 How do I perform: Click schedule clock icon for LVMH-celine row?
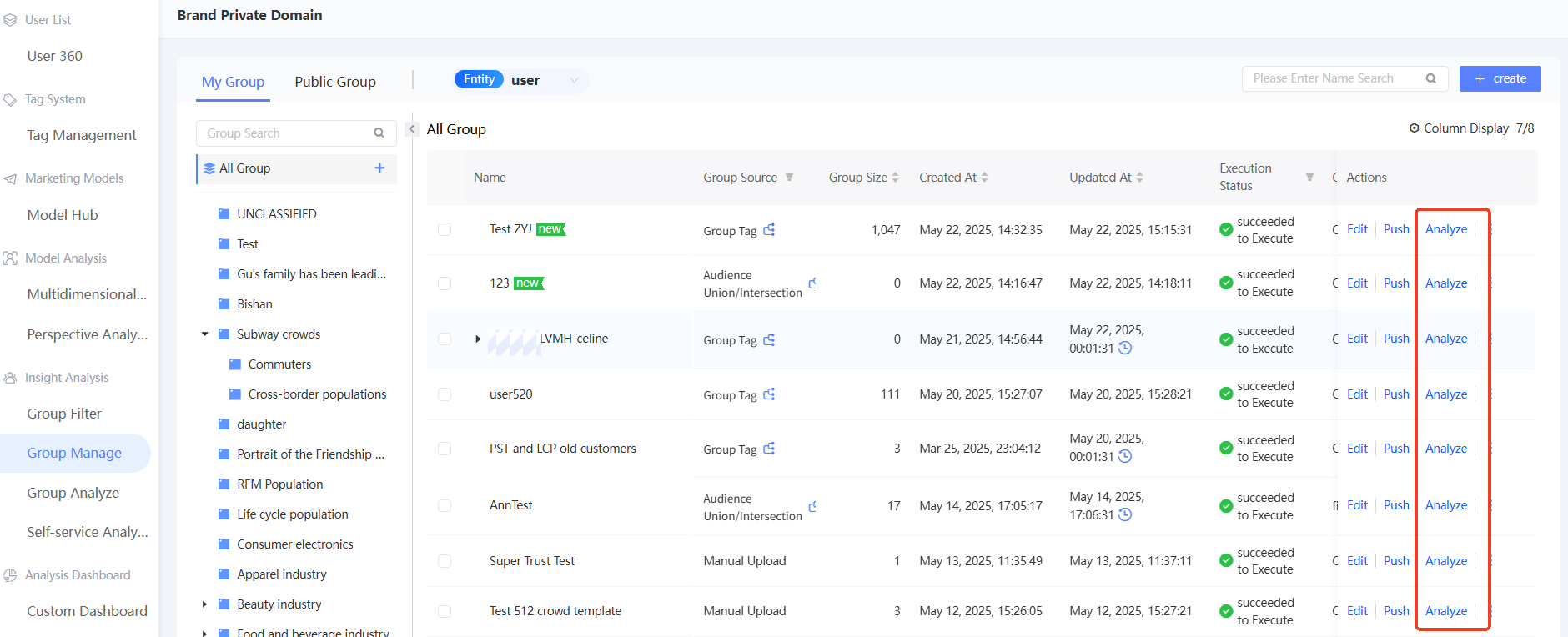pyautogui.click(x=1125, y=349)
